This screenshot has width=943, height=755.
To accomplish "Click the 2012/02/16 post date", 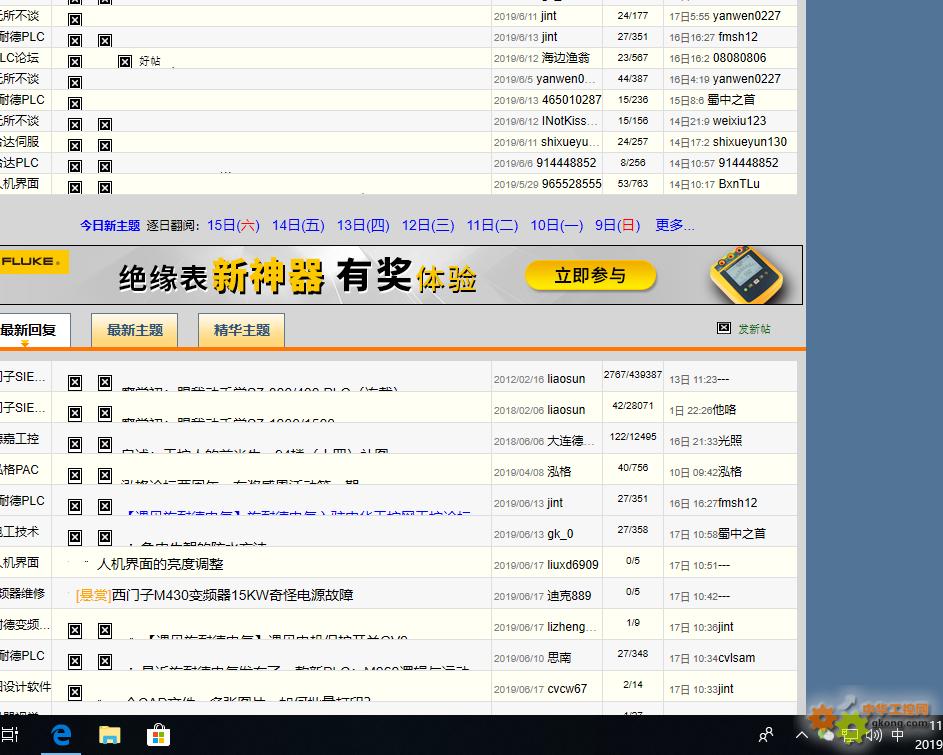I will (x=519, y=380).
